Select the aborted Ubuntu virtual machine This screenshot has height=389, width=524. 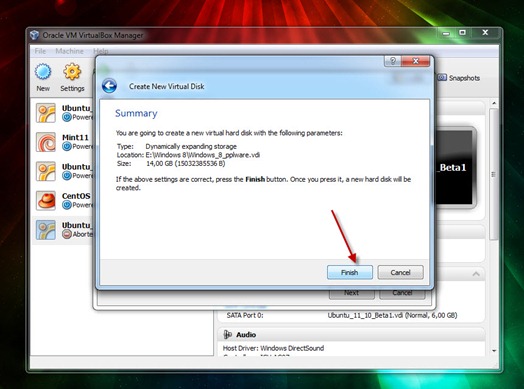pos(63,230)
